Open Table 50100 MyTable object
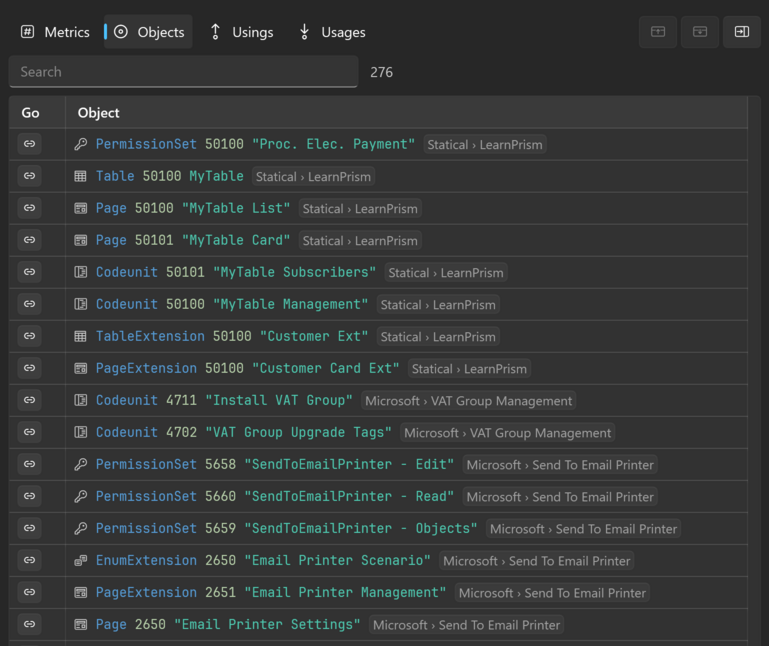Viewport: 769px width, 646px height. tap(170, 176)
